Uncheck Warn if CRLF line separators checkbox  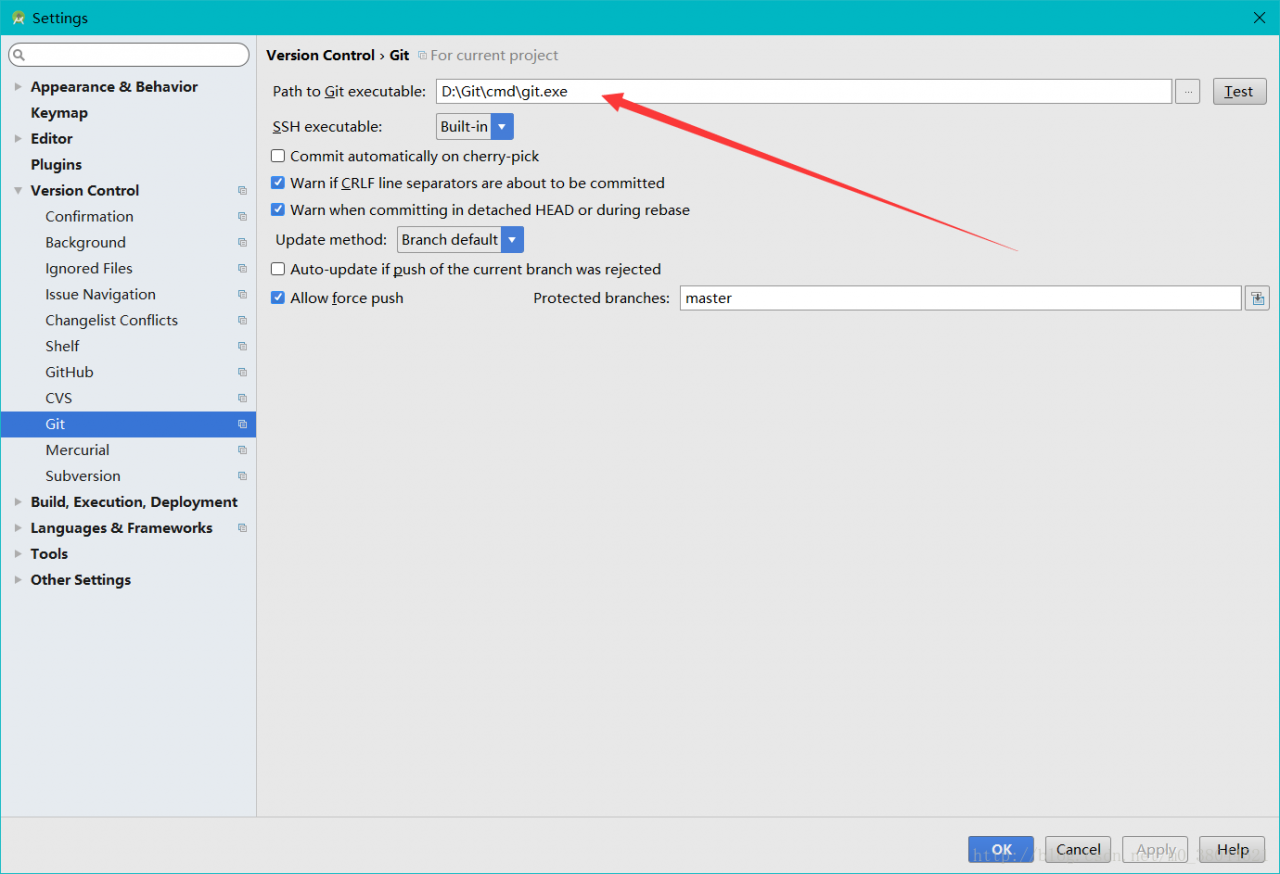click(278, 183)
